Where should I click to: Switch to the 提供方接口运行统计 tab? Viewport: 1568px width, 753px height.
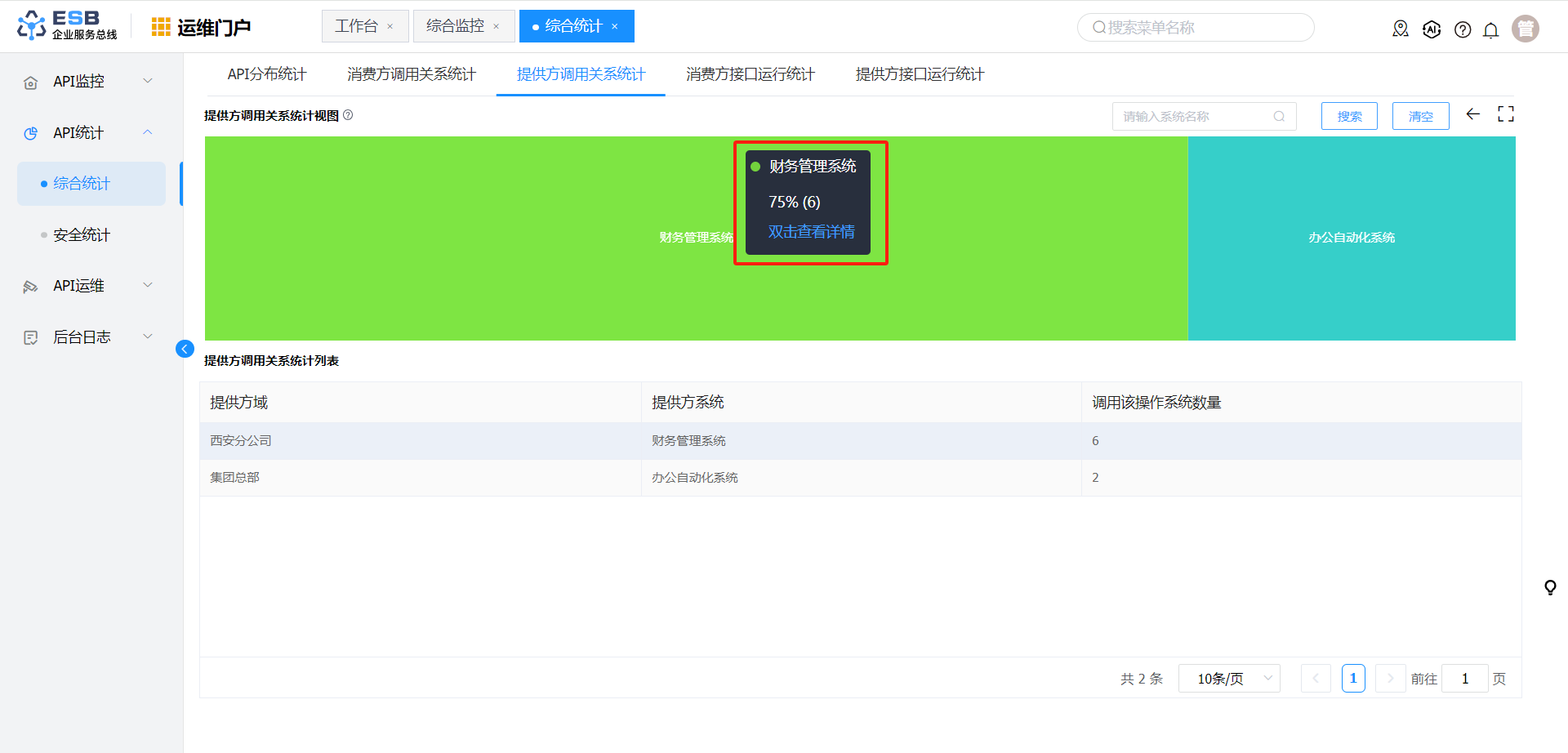(x=920, y=74)
